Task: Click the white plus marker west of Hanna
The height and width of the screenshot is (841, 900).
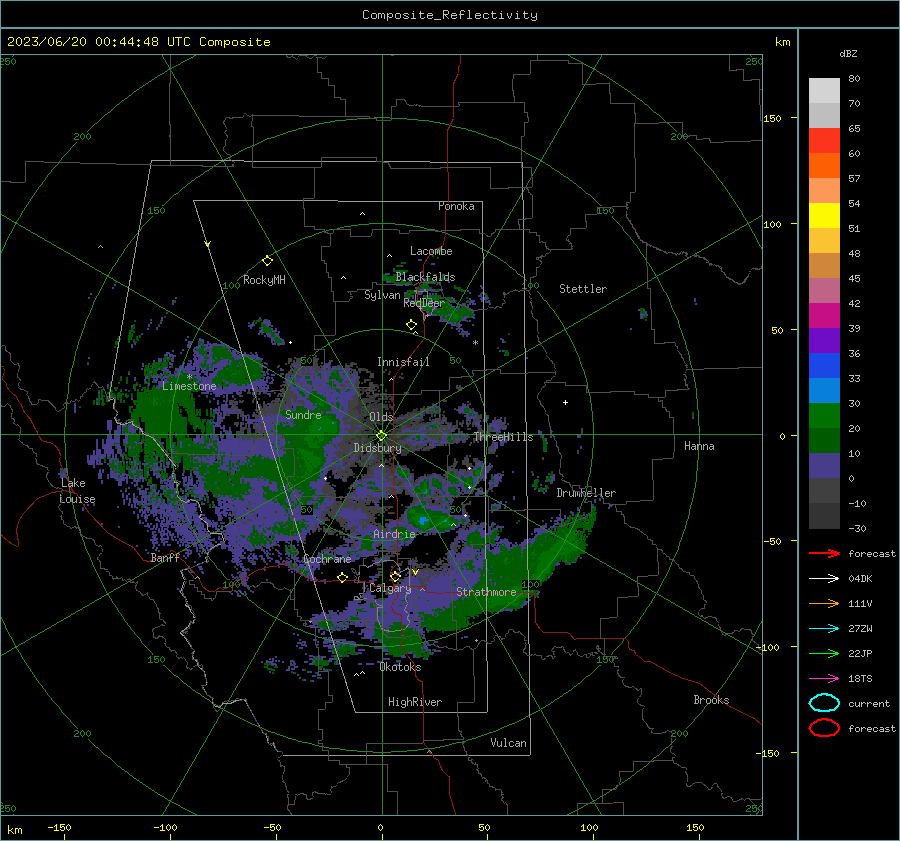Action: [565, 402]
